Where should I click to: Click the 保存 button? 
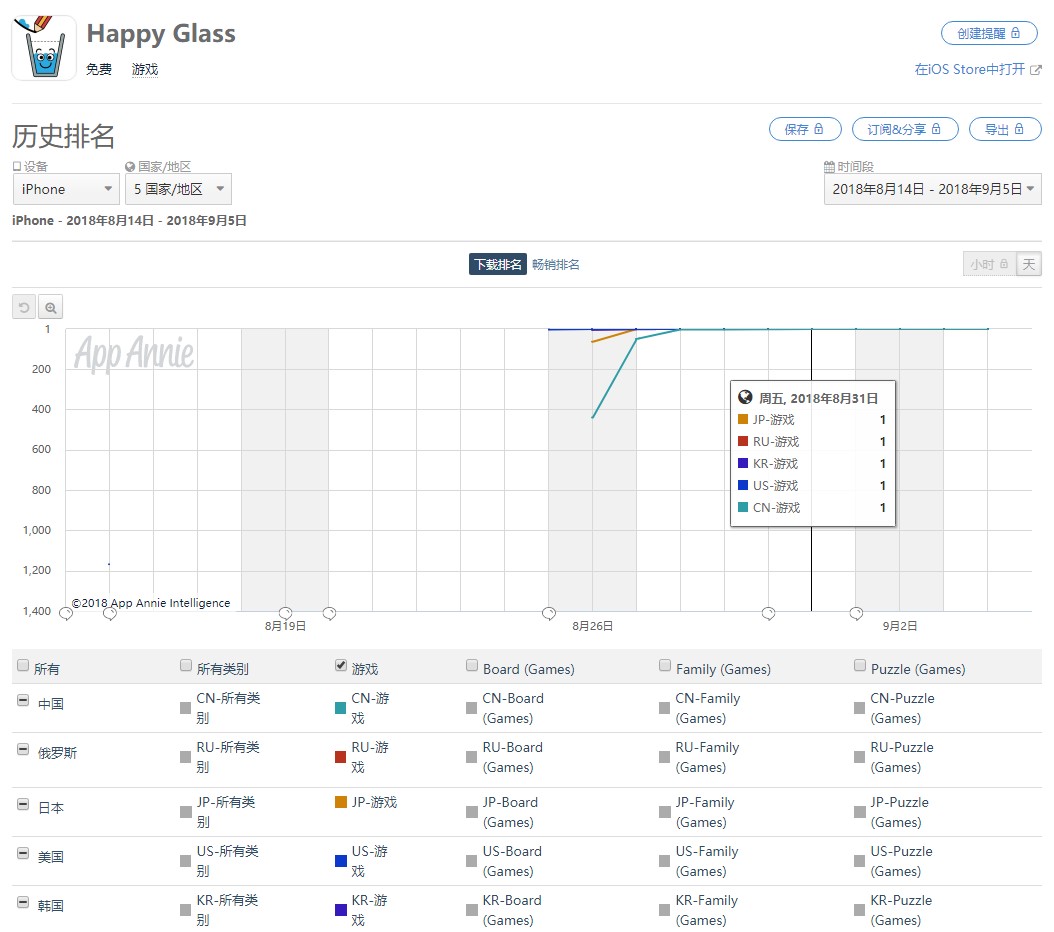pyautogui.click(x=805, y=130)
